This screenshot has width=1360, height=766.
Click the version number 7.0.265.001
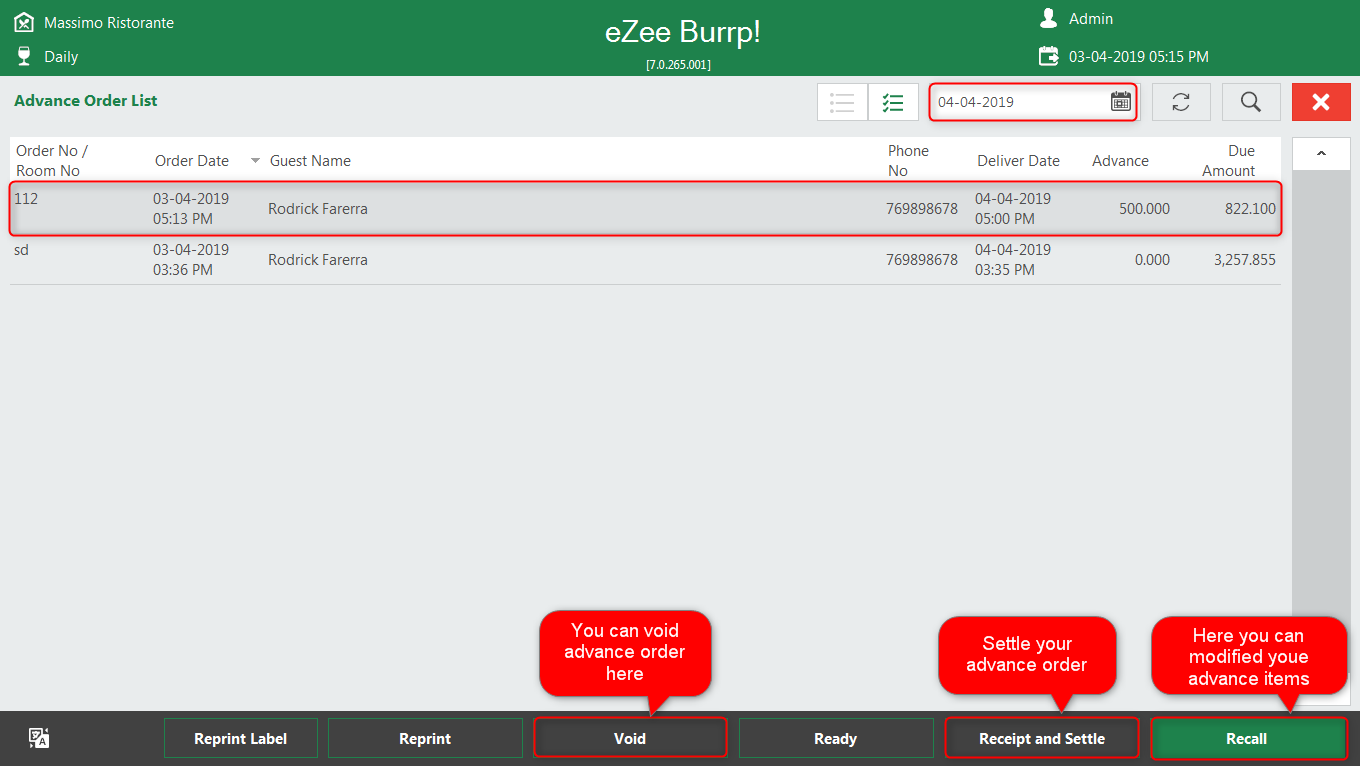(x=678, y=65)
